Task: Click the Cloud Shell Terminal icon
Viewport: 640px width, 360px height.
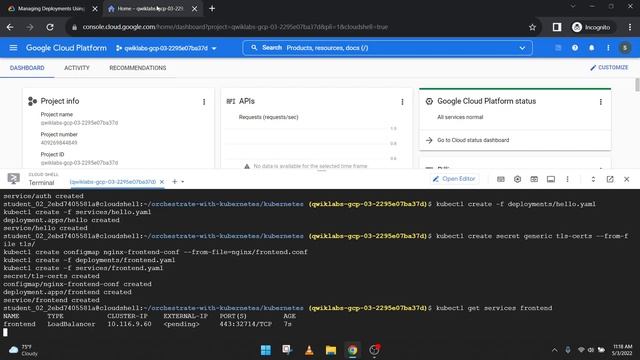Action: tap(13, 179)
